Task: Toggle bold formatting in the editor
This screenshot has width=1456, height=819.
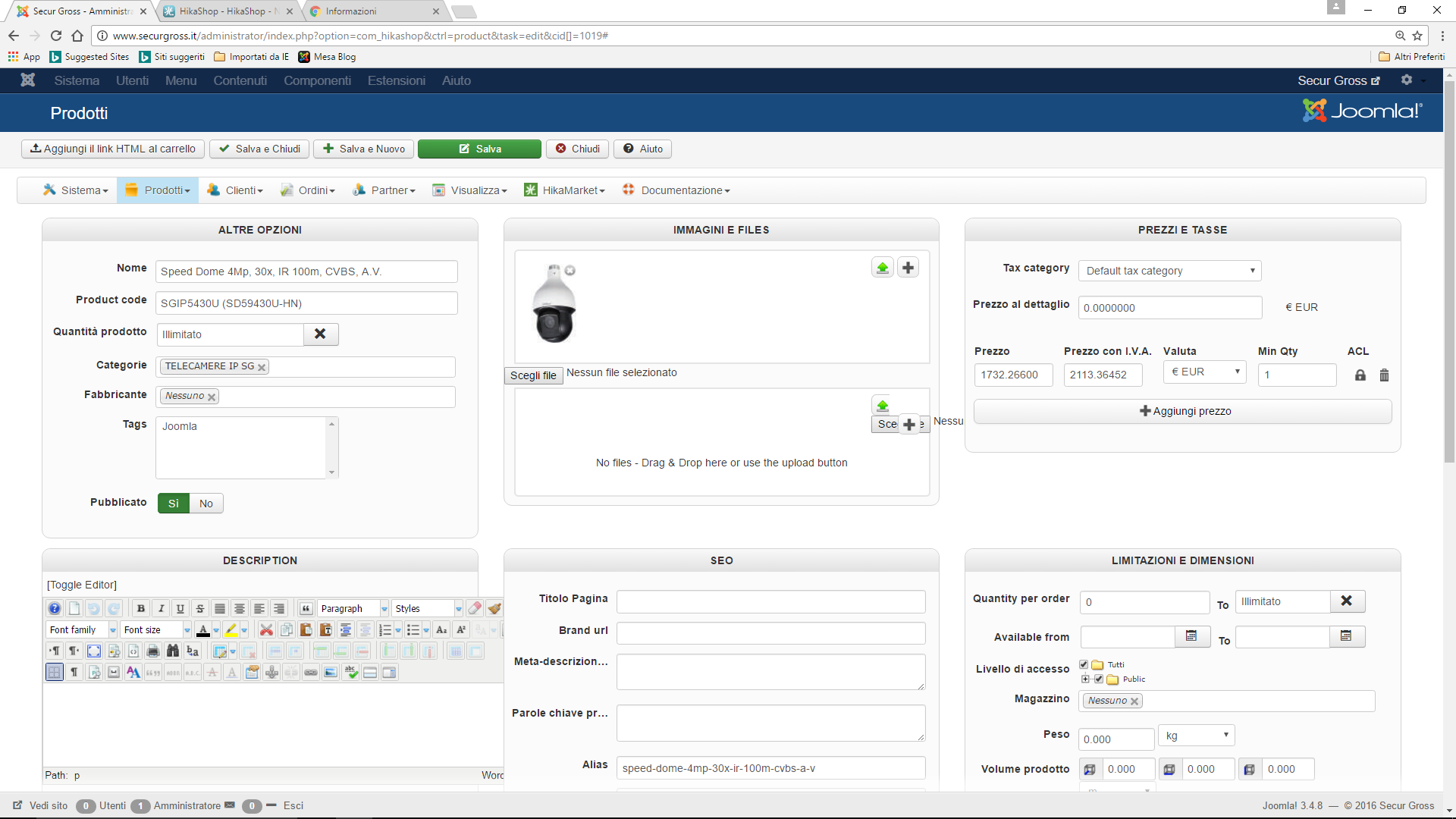Action: pos(141,608)
